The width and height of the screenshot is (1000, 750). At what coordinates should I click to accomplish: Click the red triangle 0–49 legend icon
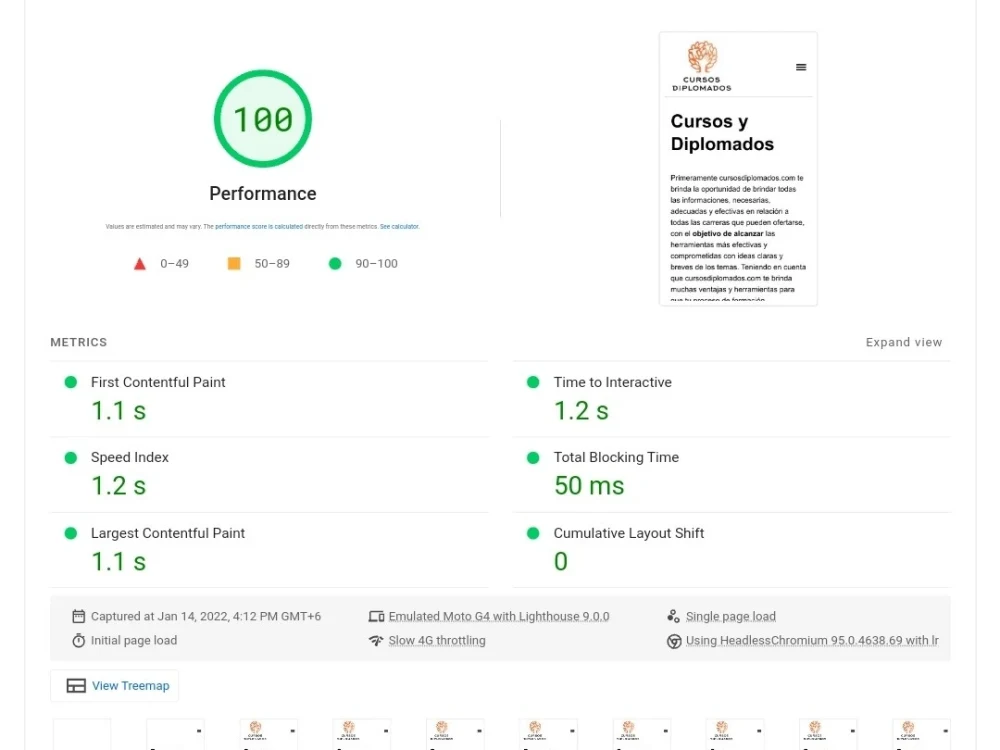(140, 264)
